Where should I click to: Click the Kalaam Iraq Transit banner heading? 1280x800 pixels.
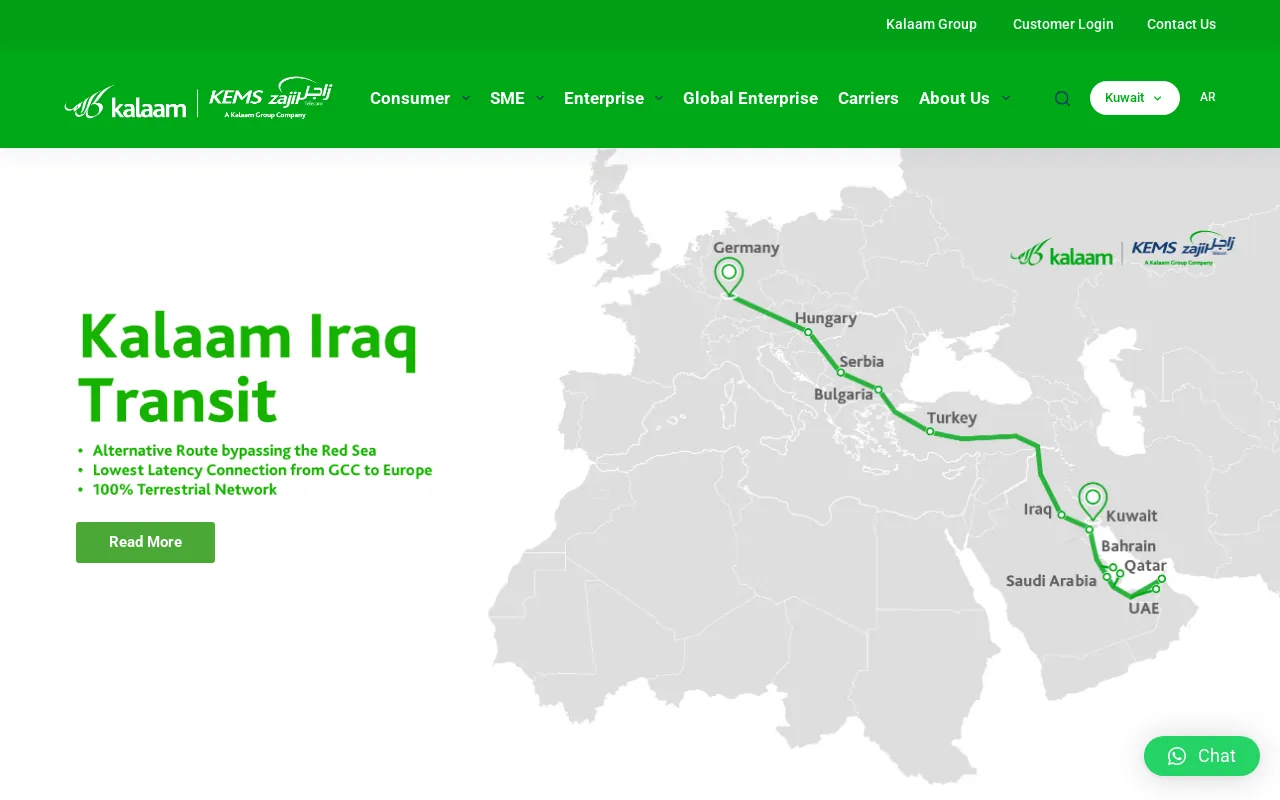point(247,368)
